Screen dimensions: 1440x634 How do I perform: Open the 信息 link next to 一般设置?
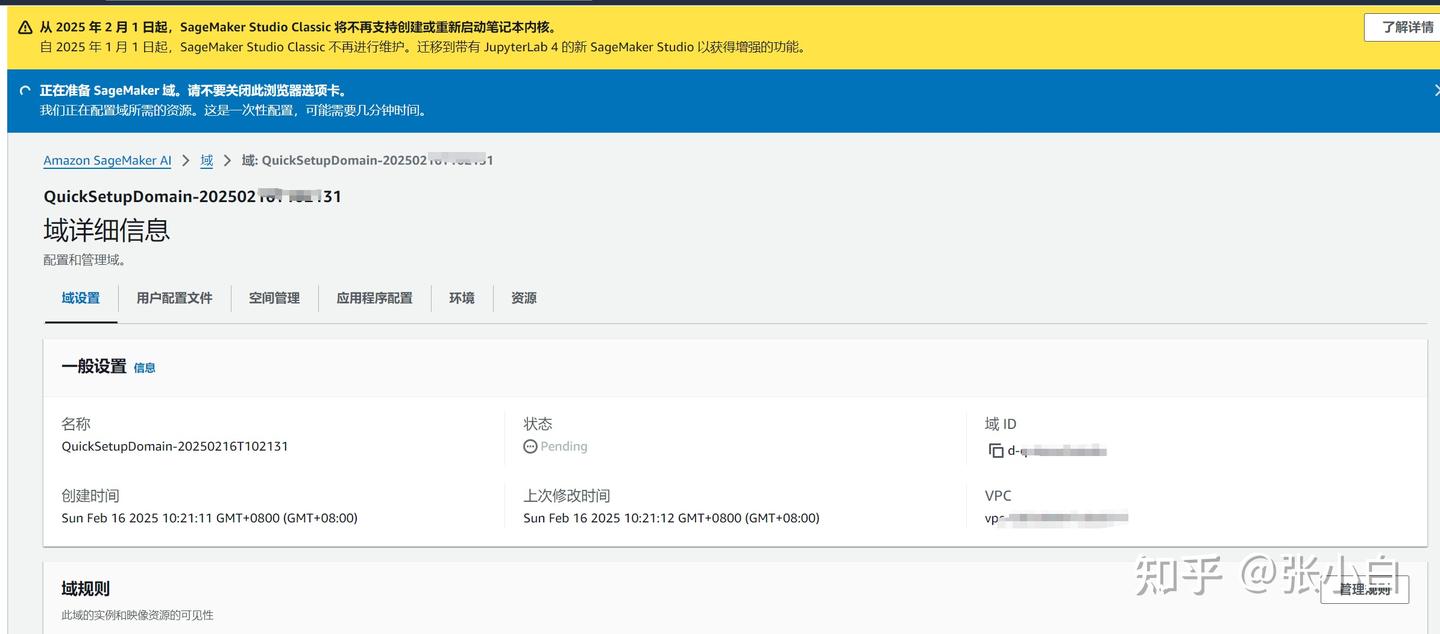[145, 368]
